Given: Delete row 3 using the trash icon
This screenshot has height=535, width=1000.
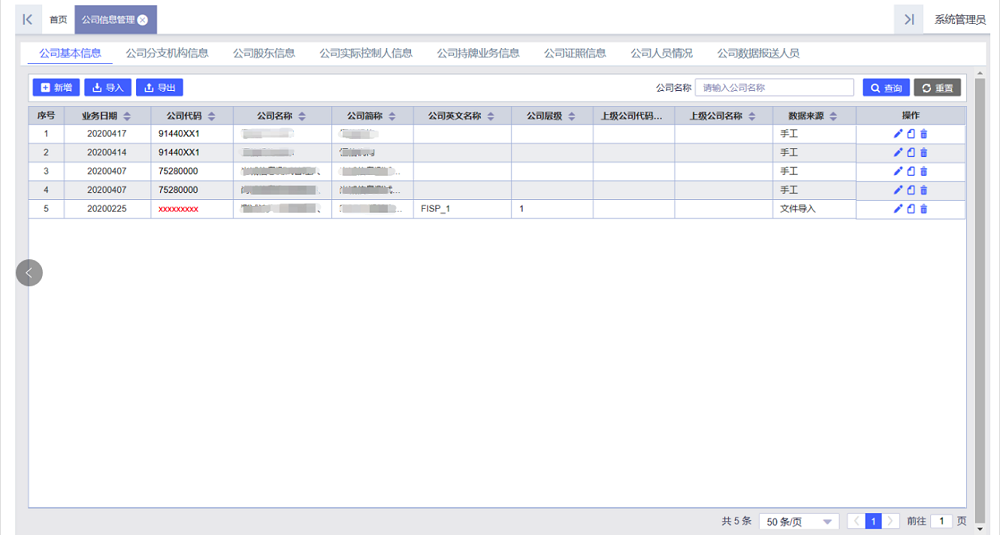Looking at the screenshot, I should [924, 171].
